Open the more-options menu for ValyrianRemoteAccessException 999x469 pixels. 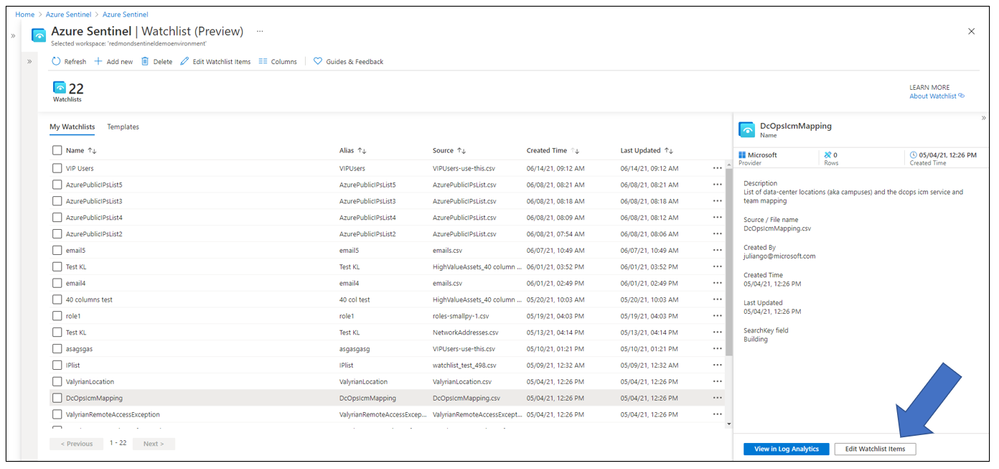tap(718, 415)
